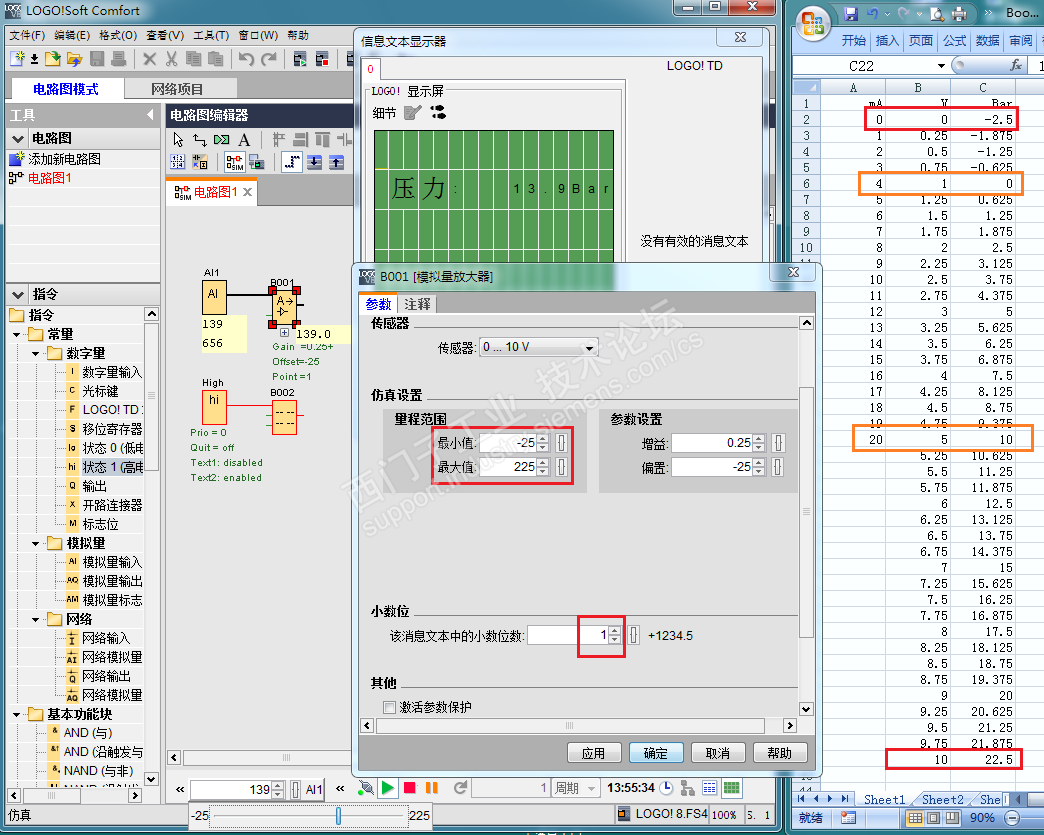Collapse the 数字量 tree folder
The image size is (1044, 835).
click(x=35, y=354)
